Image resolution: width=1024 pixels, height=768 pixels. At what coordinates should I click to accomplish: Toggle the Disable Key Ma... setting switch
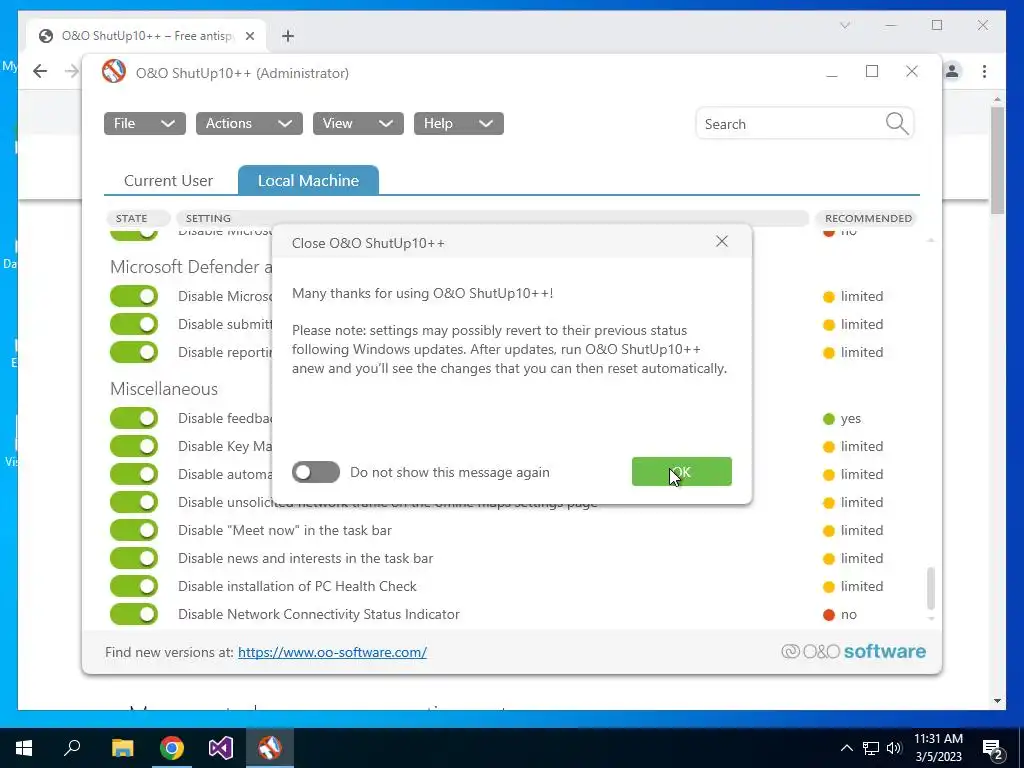click(134, 446)
